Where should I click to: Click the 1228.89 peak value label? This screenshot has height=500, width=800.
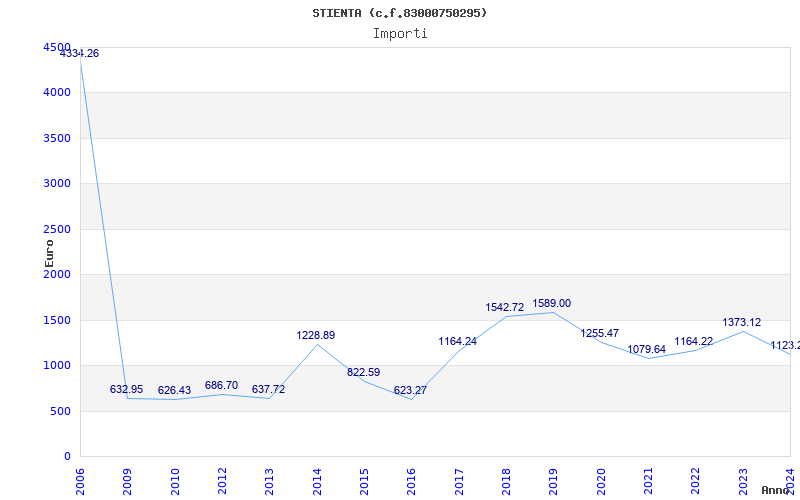(316, 335)
